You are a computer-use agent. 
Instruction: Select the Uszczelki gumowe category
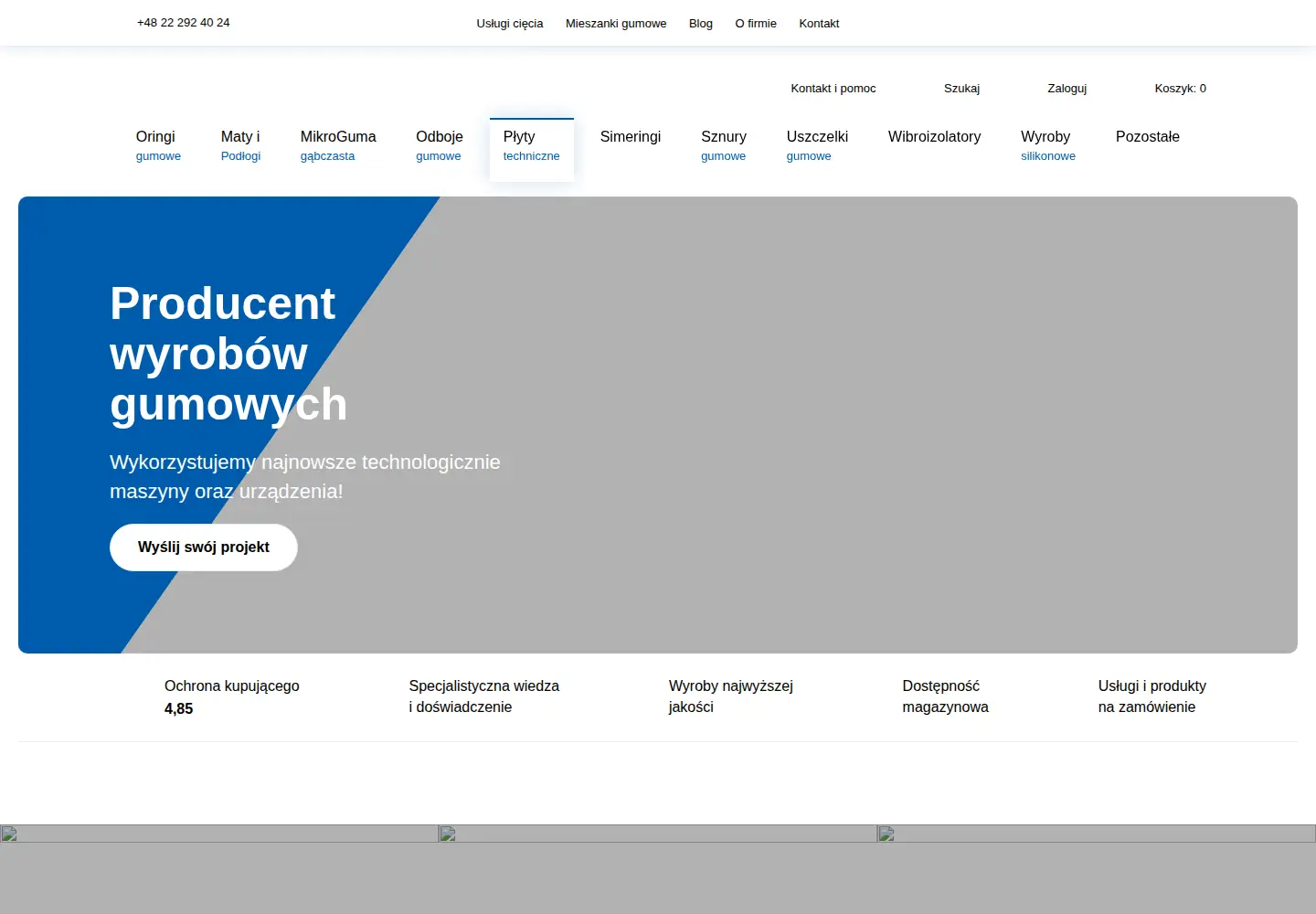(817, 145)
